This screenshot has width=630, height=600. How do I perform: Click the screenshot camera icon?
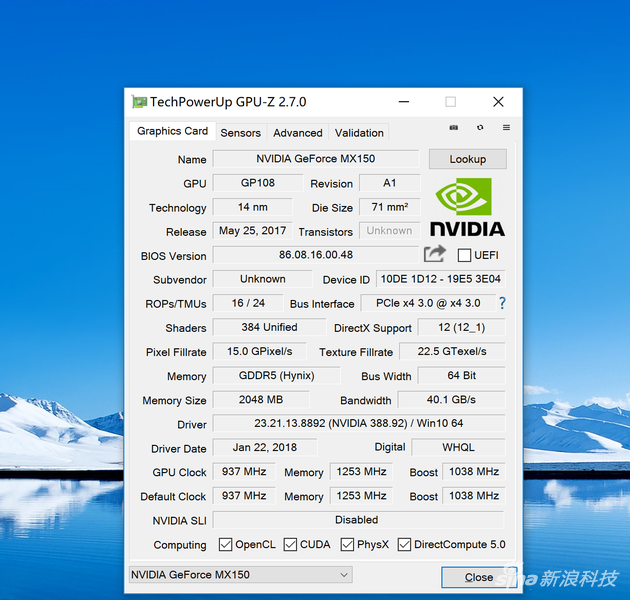point(454,128)
